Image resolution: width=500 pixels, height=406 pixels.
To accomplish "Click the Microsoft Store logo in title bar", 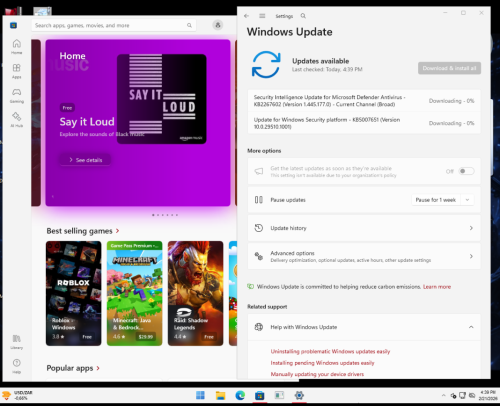I will pos(13,25).
